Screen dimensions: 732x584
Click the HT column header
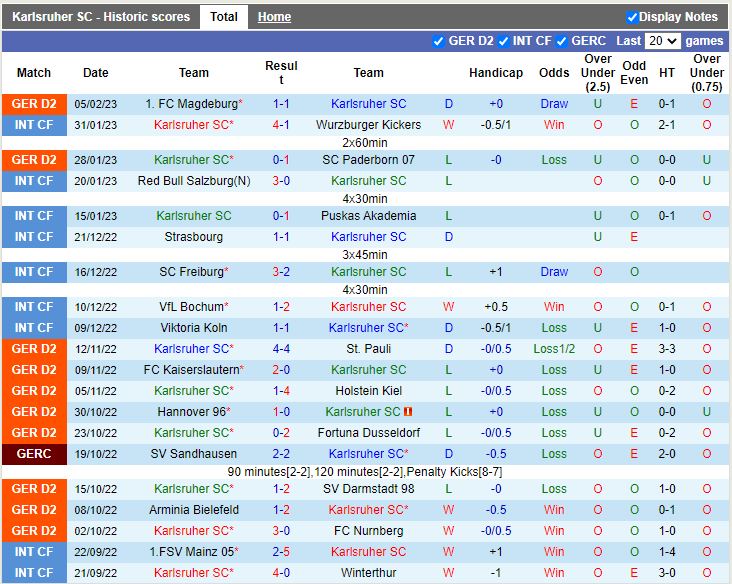click(667, 73)
